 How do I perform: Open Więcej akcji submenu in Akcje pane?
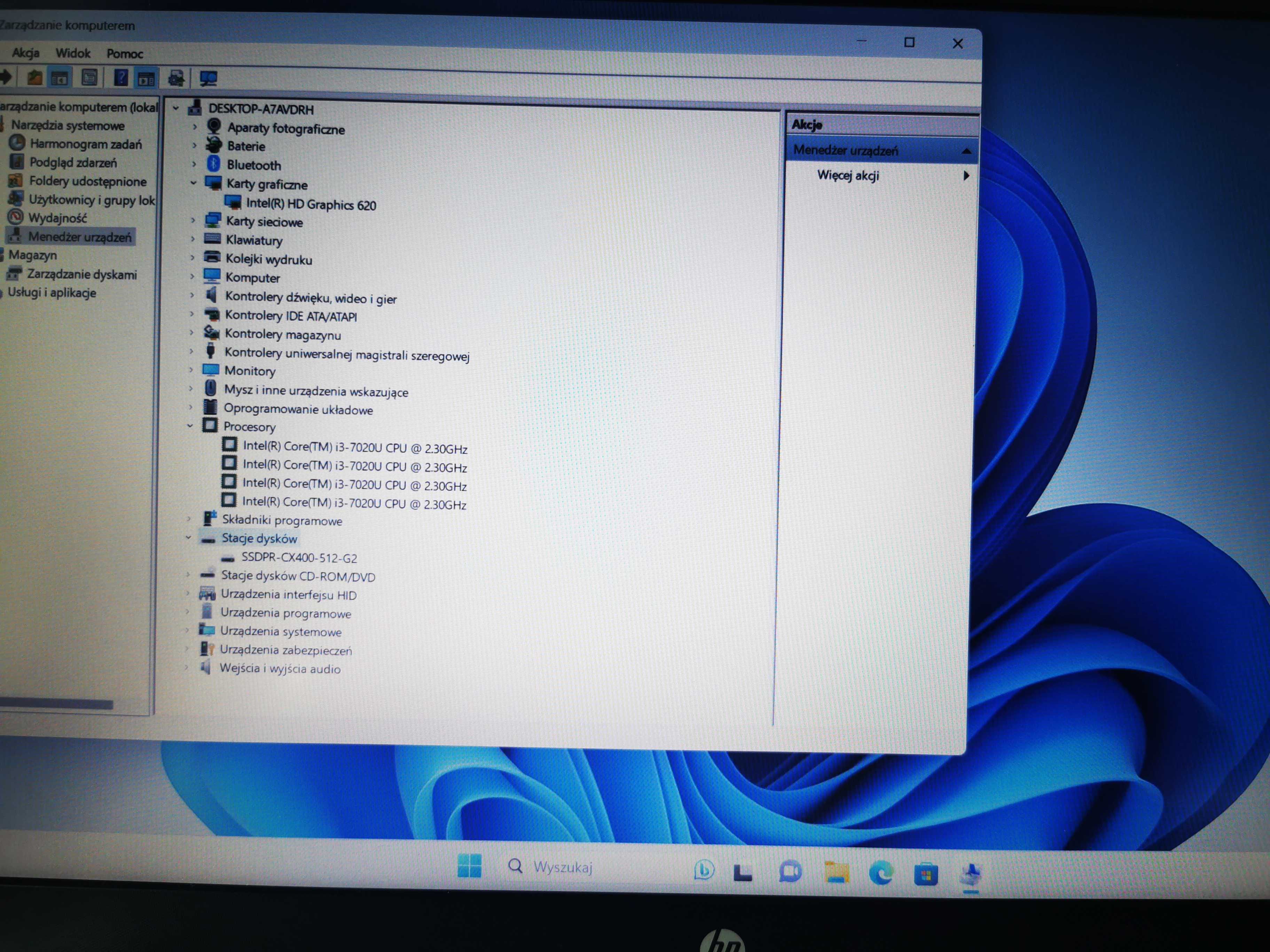coord(883,176)
